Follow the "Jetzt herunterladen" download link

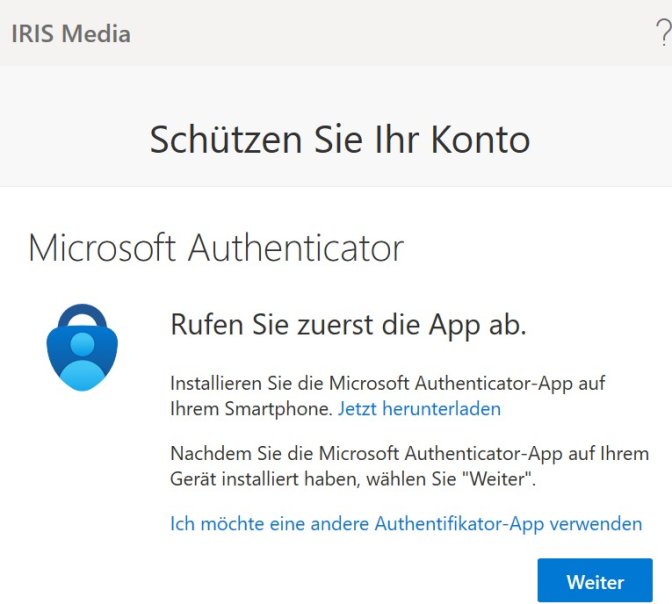(419, 409)
